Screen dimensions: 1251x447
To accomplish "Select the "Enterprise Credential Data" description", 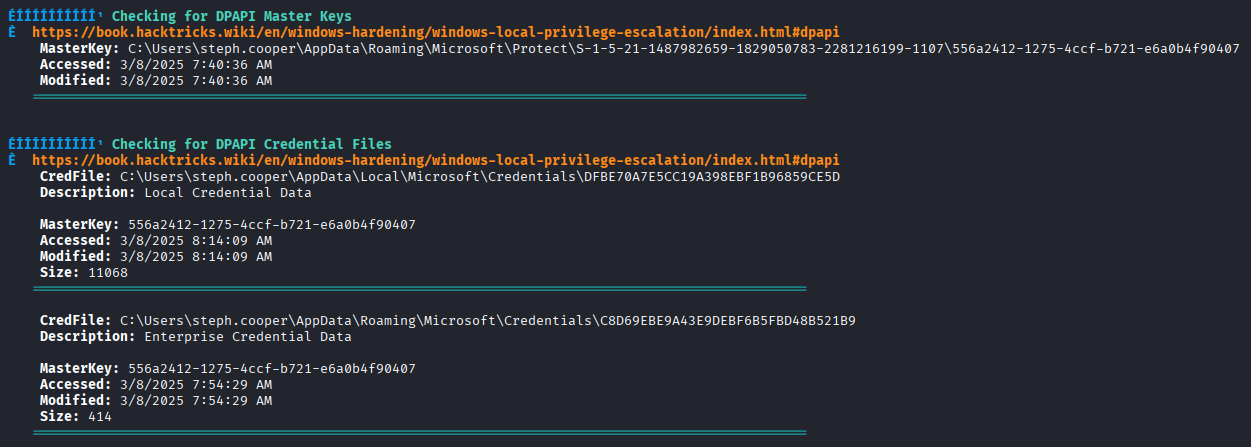I will pyautogui.click(x=247, y=337).
